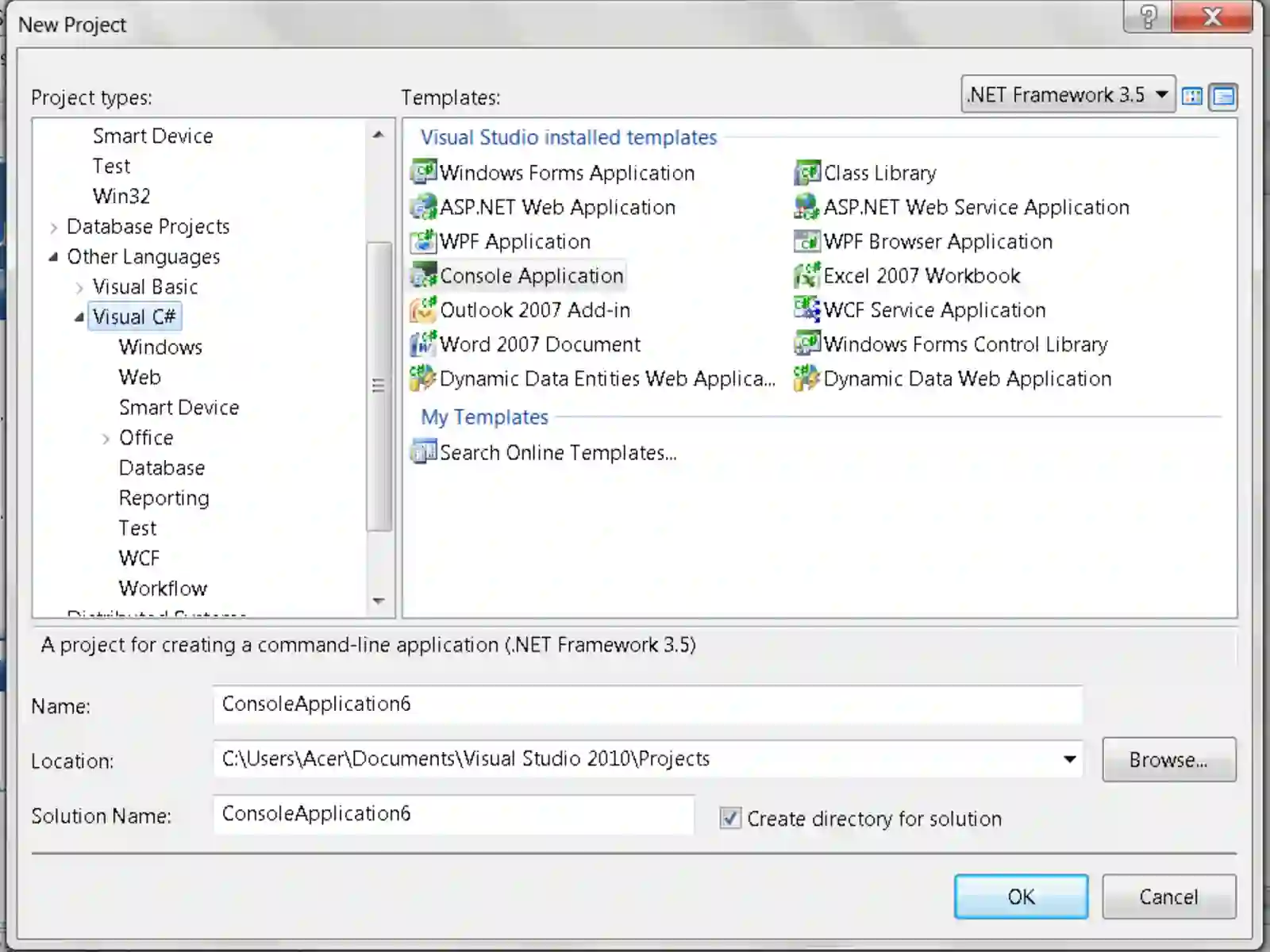Select the Word 2007 Document template icon
The height and width of the screenshot is (952, 1270).
(x=424, y=344)
